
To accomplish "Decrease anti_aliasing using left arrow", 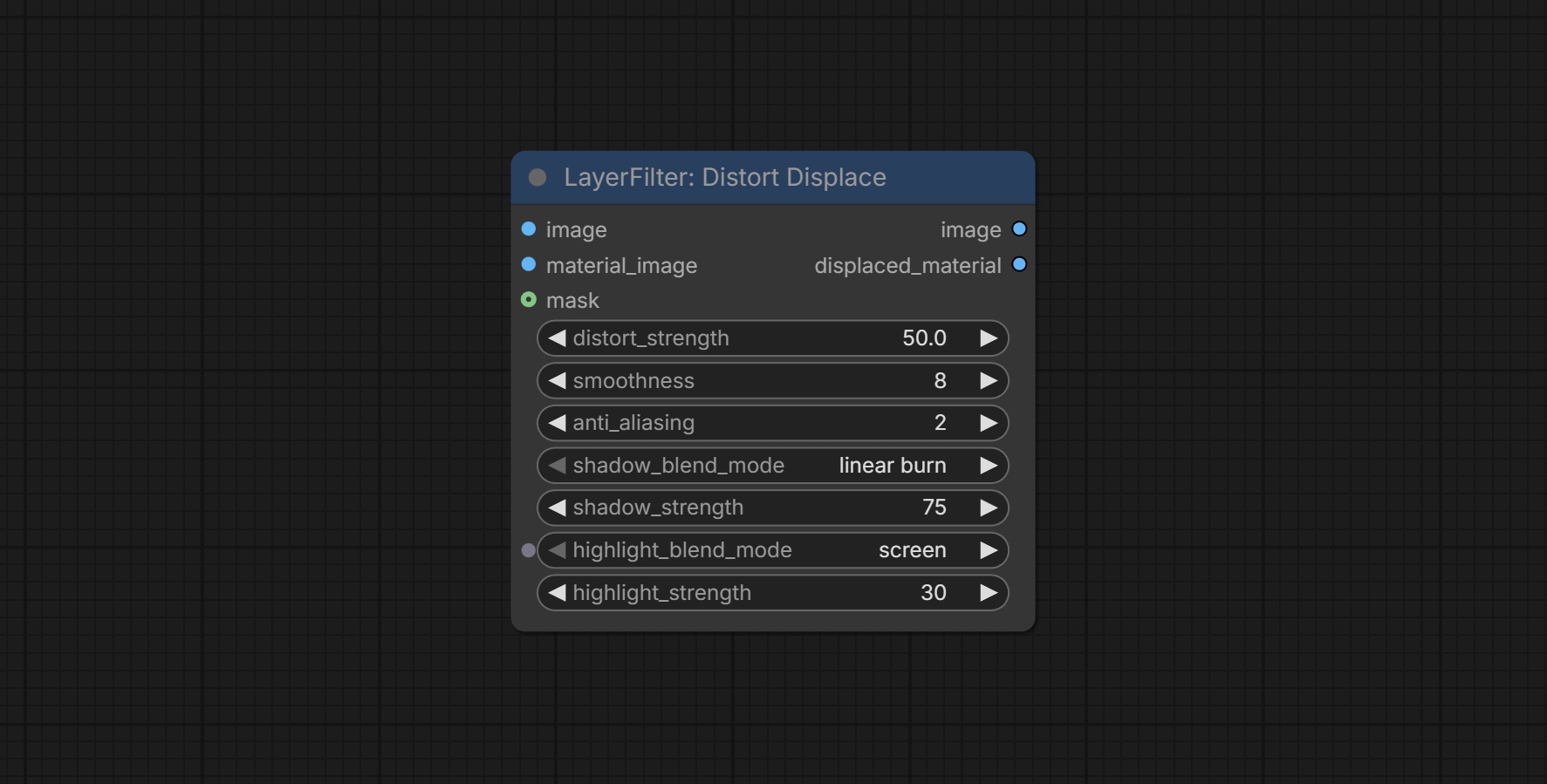I will coord(557,423).
